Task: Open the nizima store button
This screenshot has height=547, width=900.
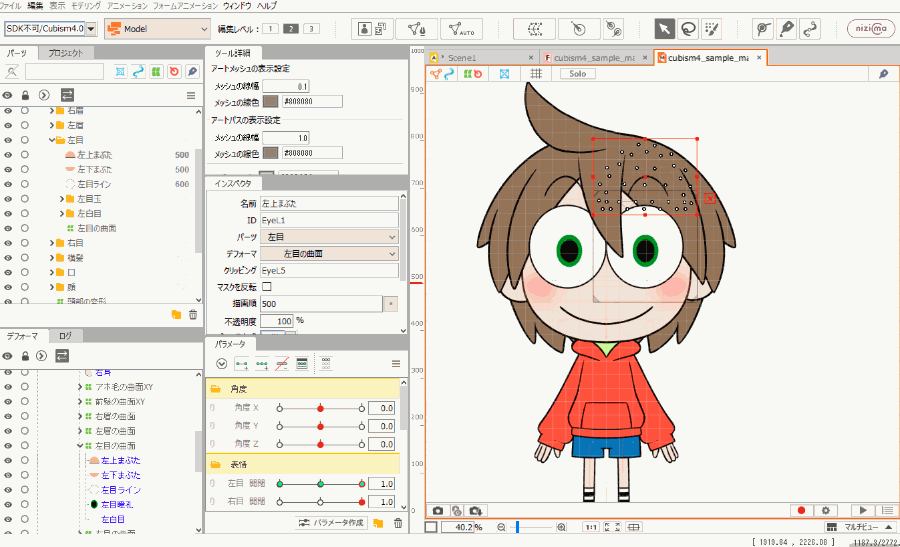Action: (871, 29)
